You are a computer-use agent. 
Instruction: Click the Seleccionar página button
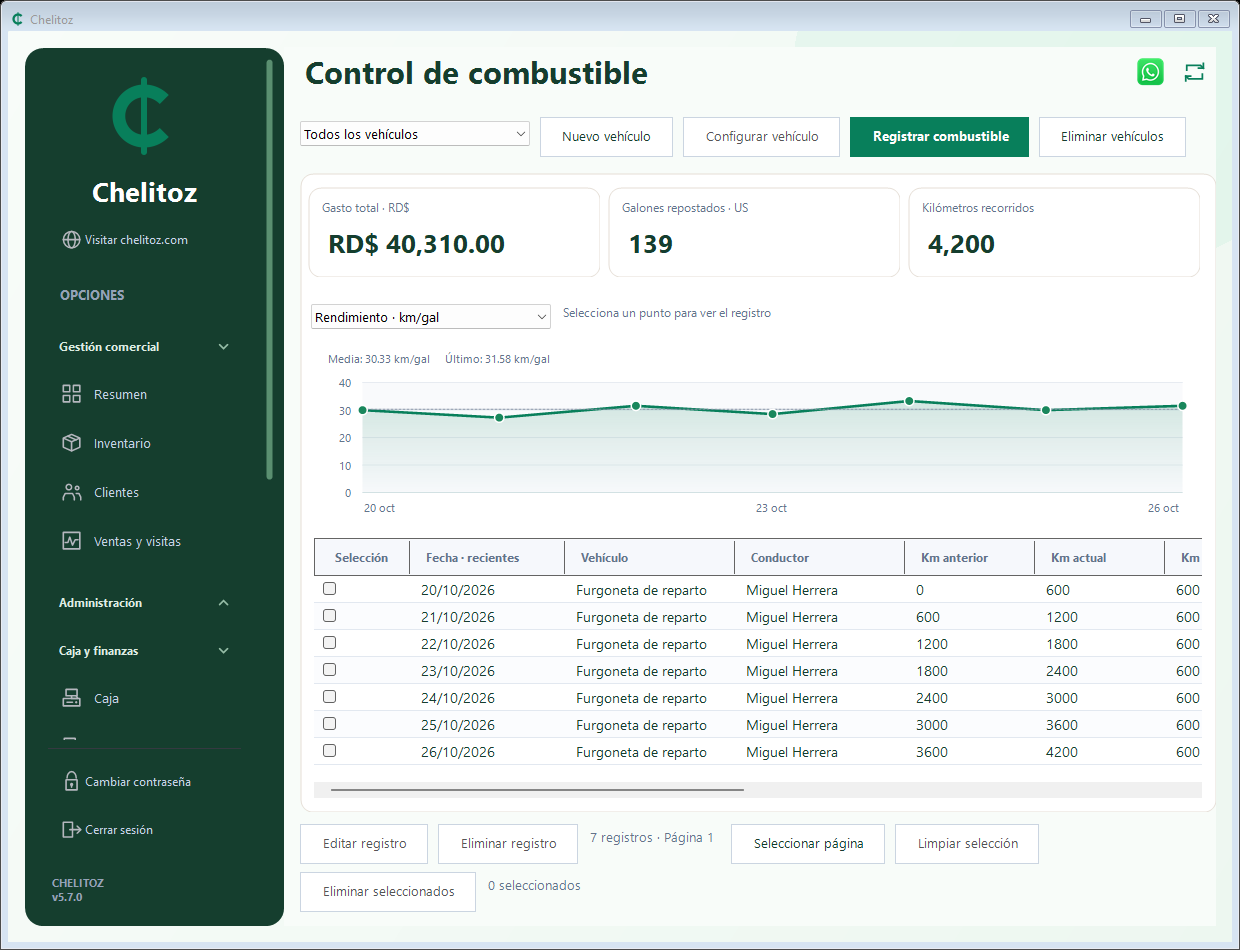pos(808,844)
